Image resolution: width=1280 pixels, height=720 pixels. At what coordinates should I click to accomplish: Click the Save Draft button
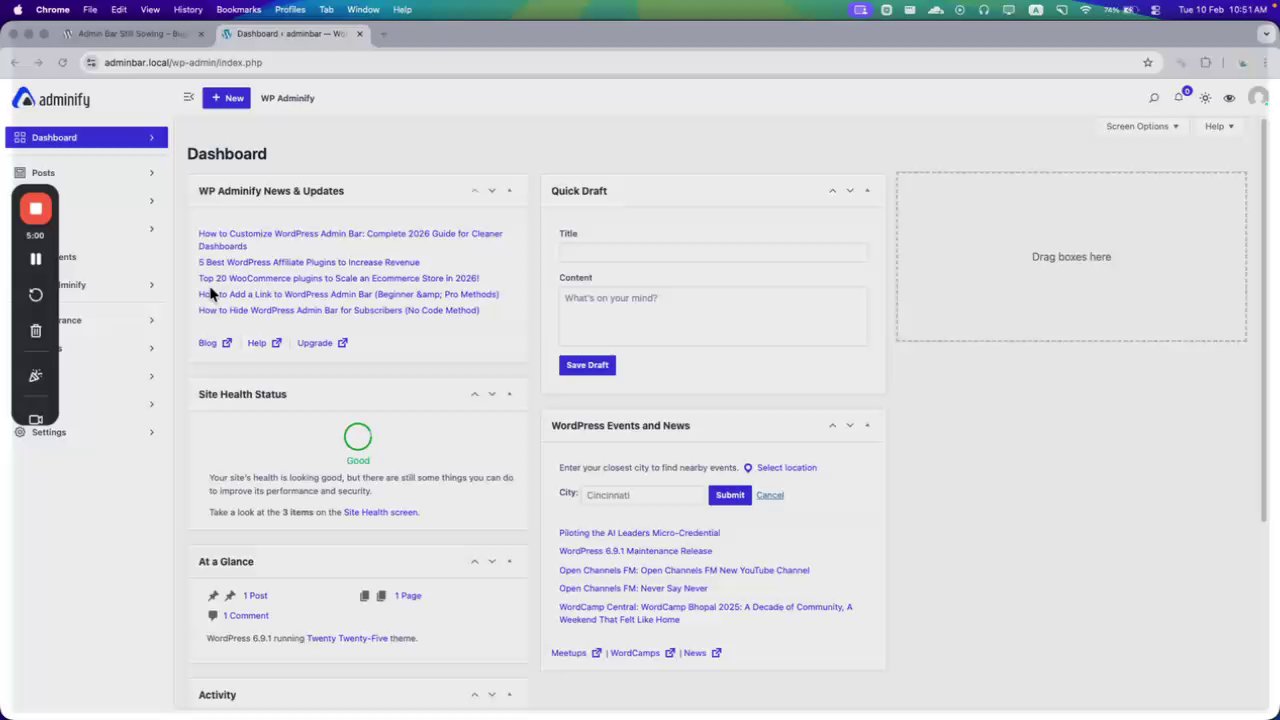(x=587, y=365)
